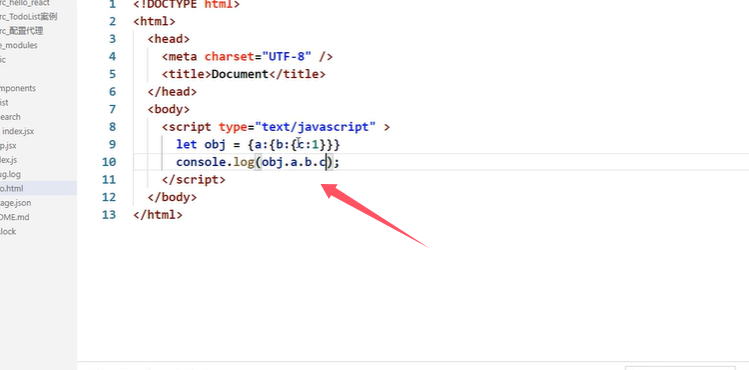
Task: Click the "text/javascript" attribute value
Action: tap(315, 127)
